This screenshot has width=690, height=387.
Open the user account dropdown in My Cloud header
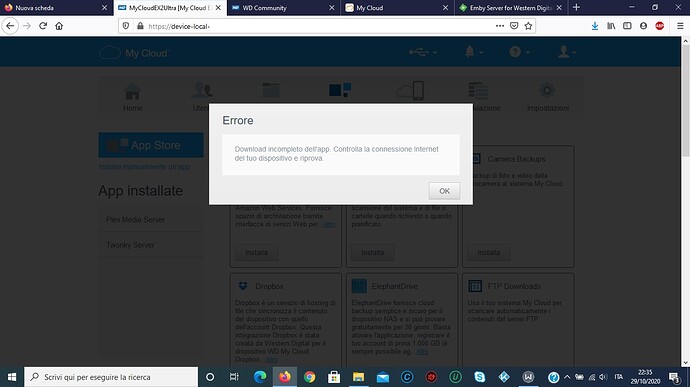click(x=567, y=52)
